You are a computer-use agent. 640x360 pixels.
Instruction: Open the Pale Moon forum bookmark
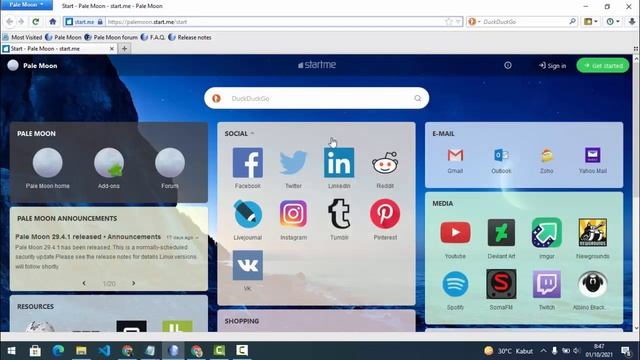[x=111, y=37]
